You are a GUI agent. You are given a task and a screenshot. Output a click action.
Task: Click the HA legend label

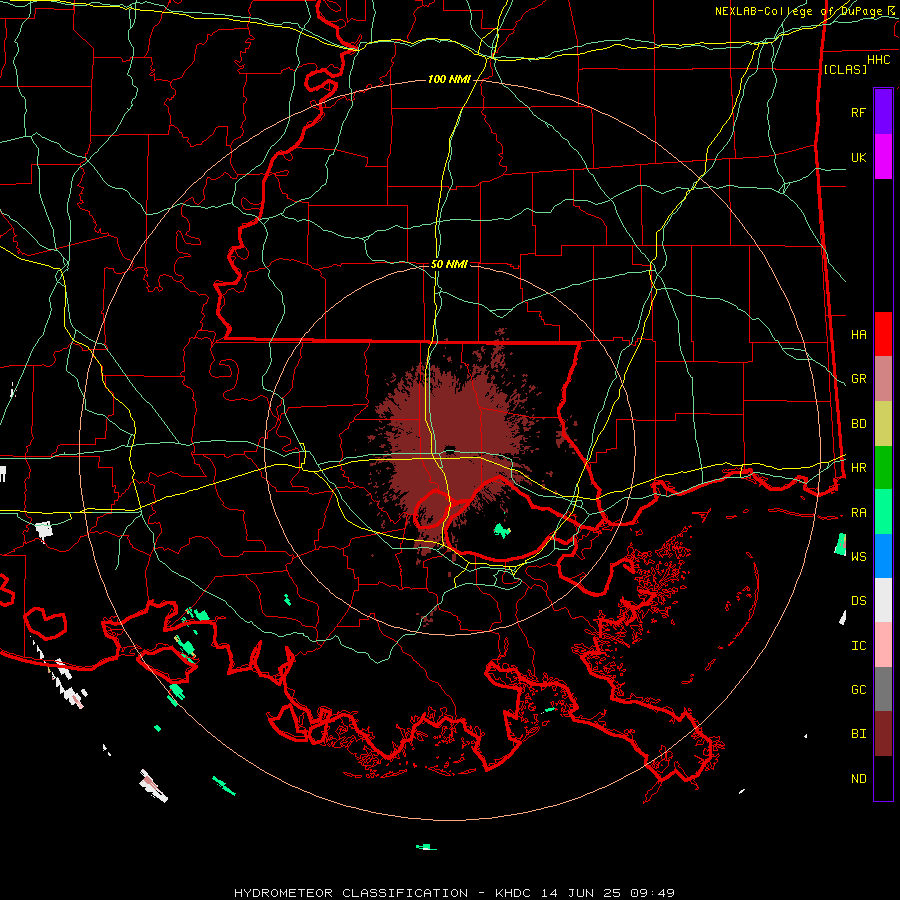click(858, 334)
